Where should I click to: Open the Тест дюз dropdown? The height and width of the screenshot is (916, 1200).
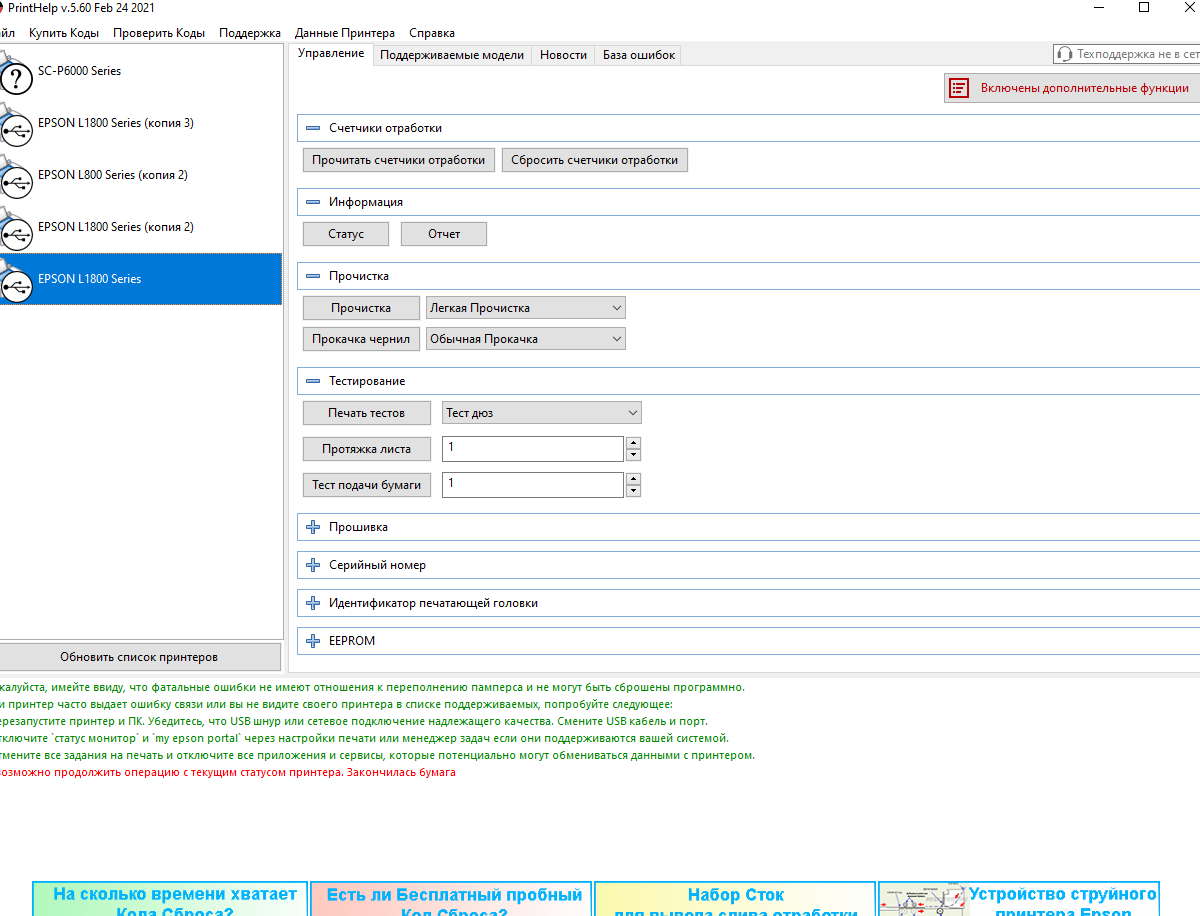pos(542,413)
